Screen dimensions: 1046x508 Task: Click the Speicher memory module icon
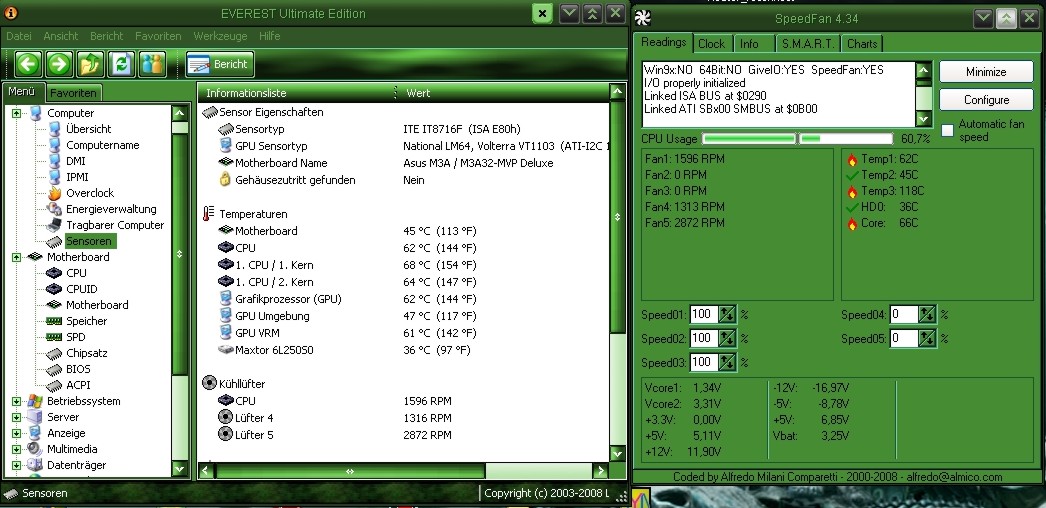coord(54,321)
